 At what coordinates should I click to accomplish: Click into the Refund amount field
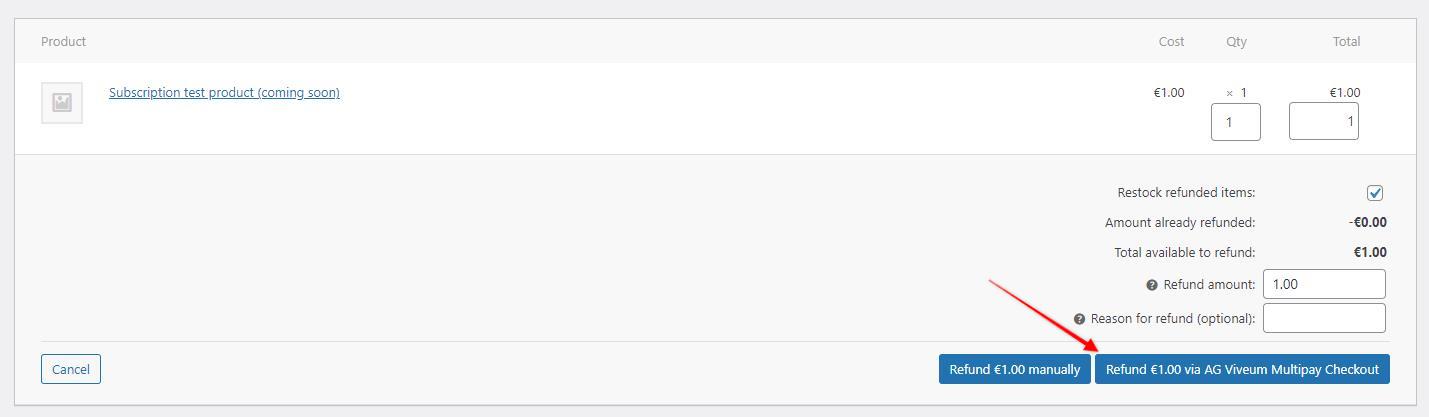pyautogui.click(x=1324, y=284)
